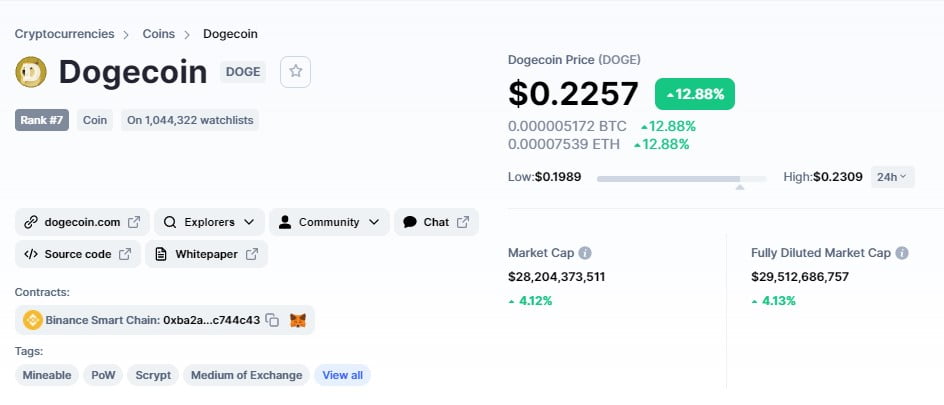Click the Binance Smart Chain logo icon

click(x=31, y=321)
